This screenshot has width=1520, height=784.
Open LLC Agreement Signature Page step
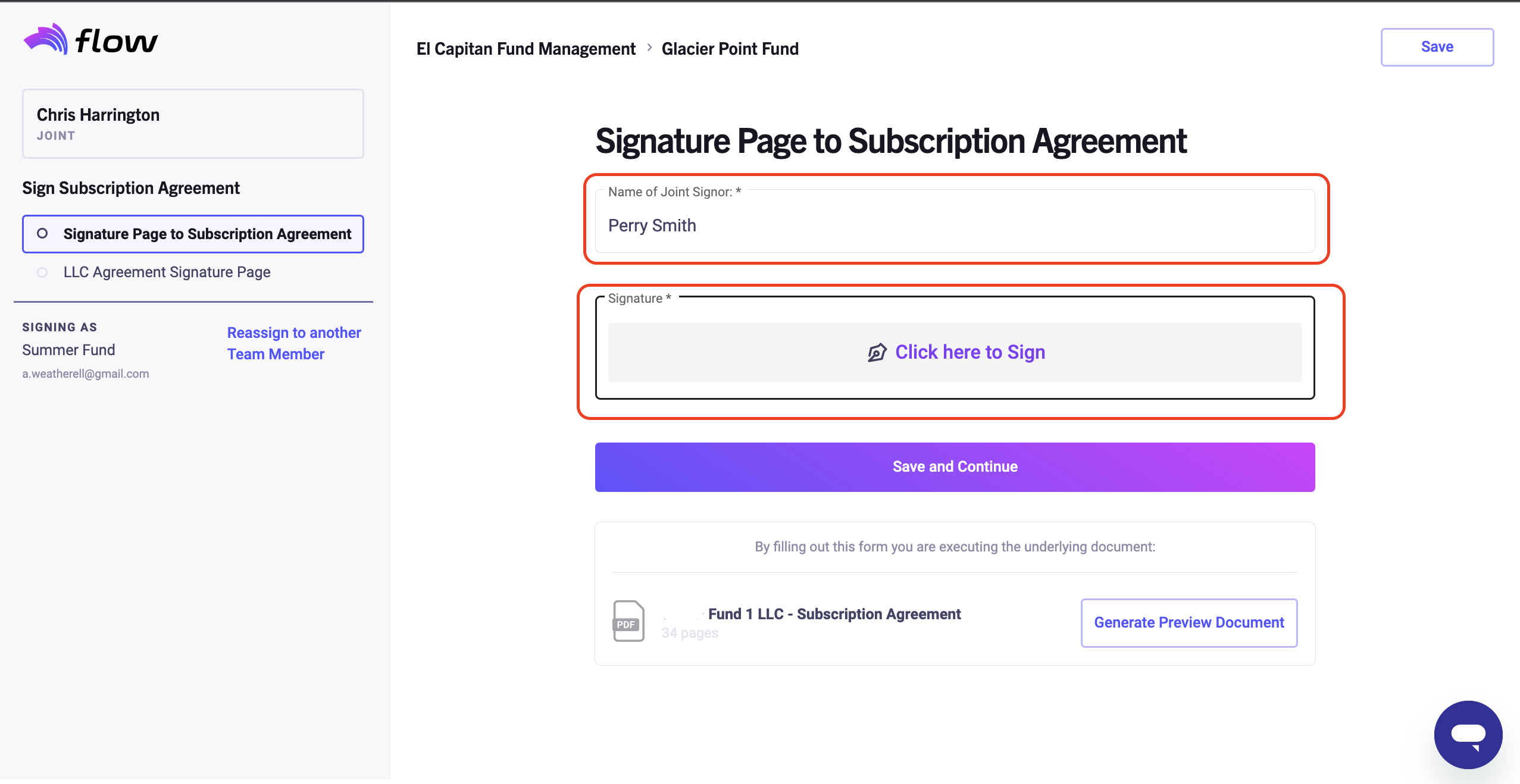coord(167,272)
